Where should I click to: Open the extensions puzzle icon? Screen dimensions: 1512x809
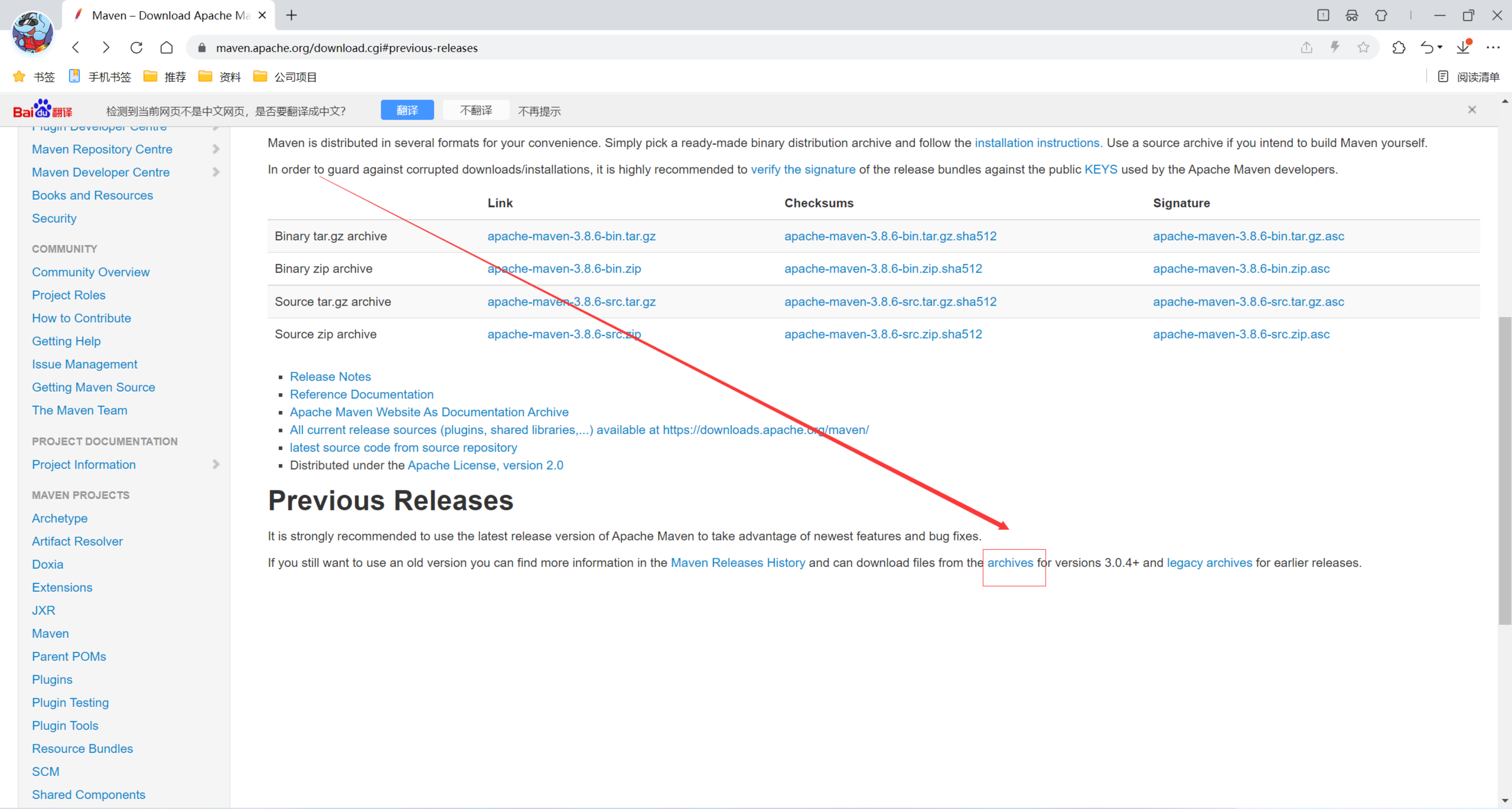pos(1399,48)
